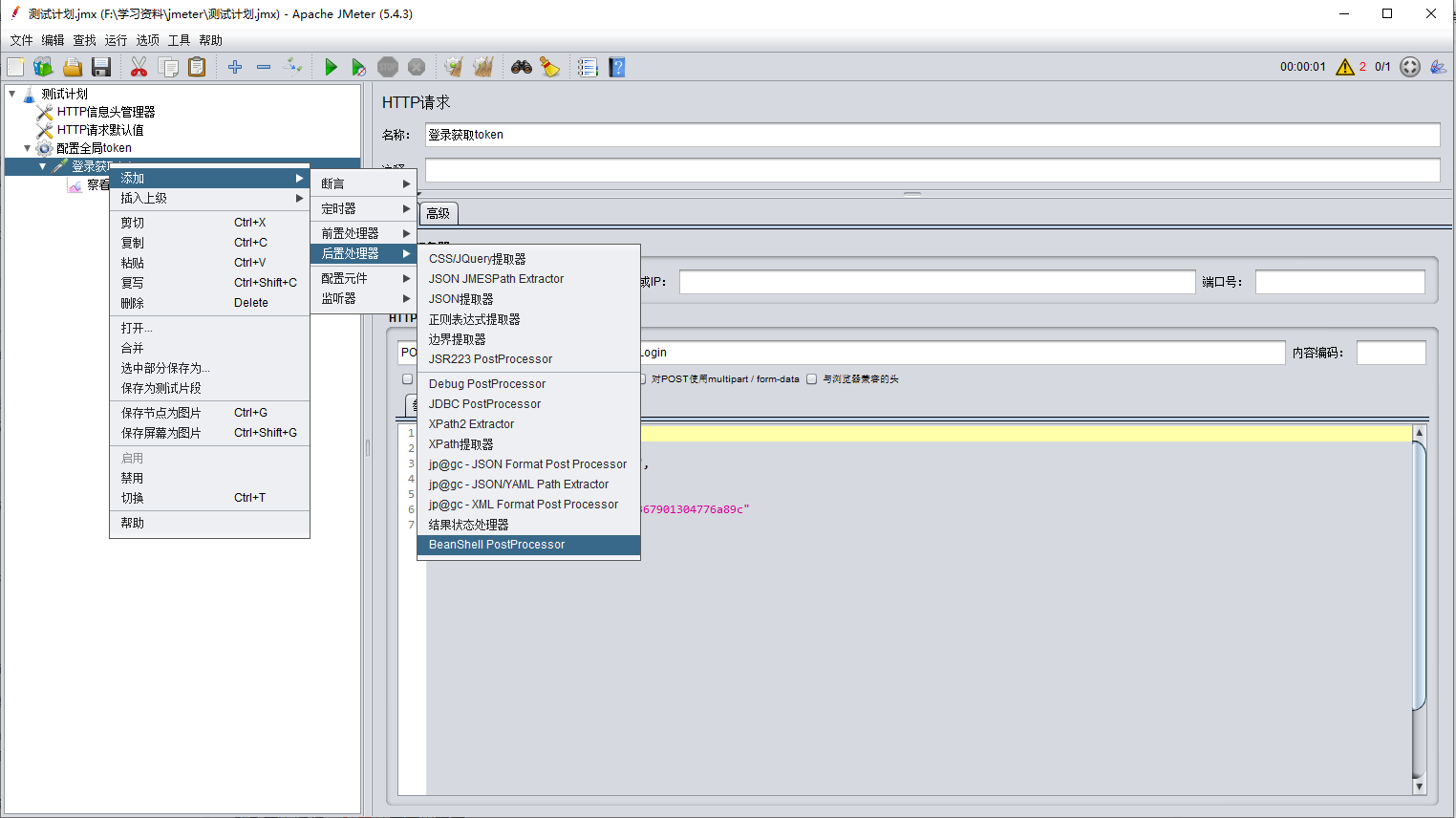Expand the 定时器 submenu
Screen dimensions: 1456x818
click(x=365, y=208)
